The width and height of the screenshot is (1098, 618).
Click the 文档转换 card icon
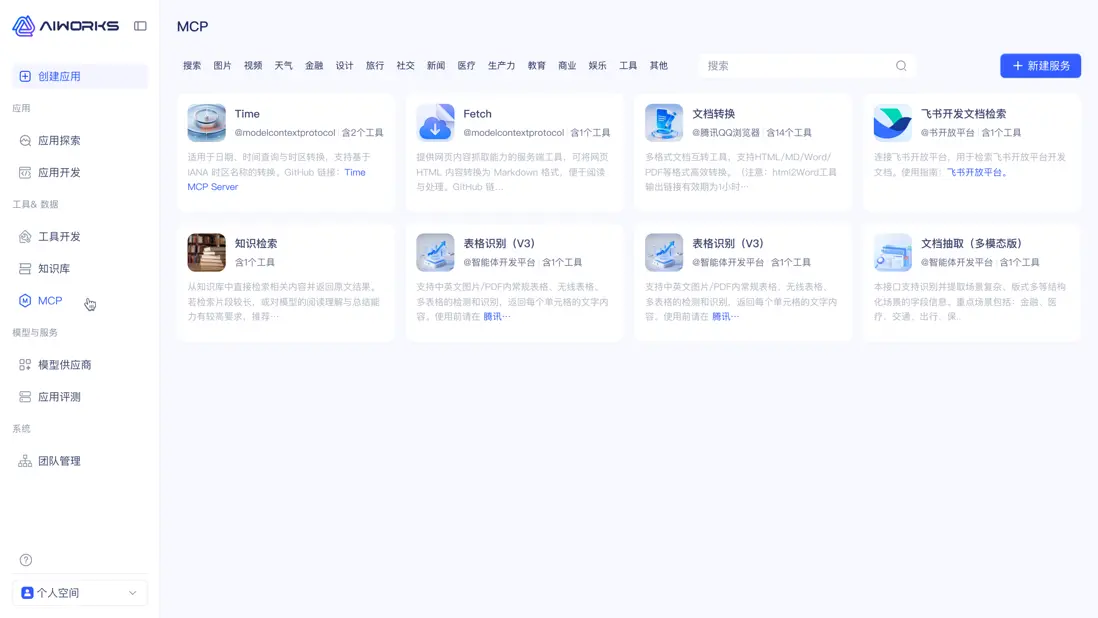[664, 122]
